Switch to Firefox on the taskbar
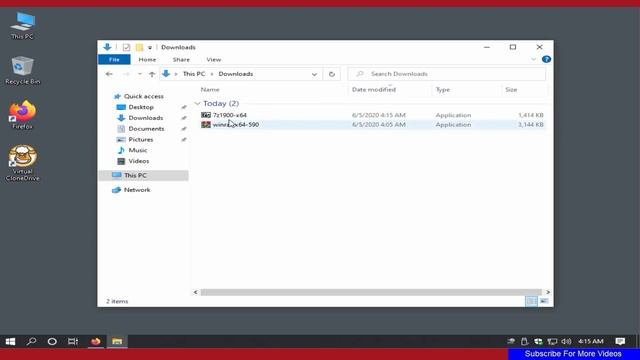640x360 pixels. tap(96, 341)
